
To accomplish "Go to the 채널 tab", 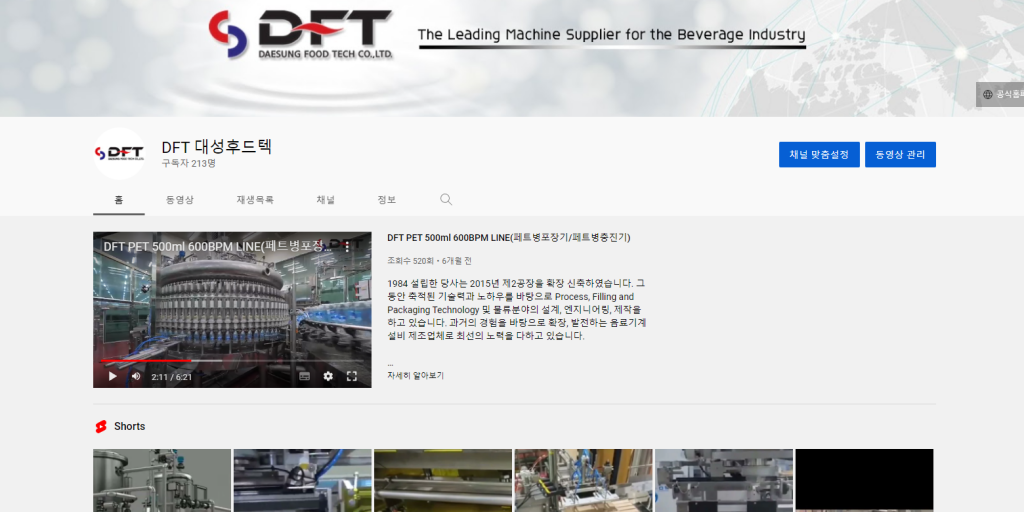I will (326, 200).
